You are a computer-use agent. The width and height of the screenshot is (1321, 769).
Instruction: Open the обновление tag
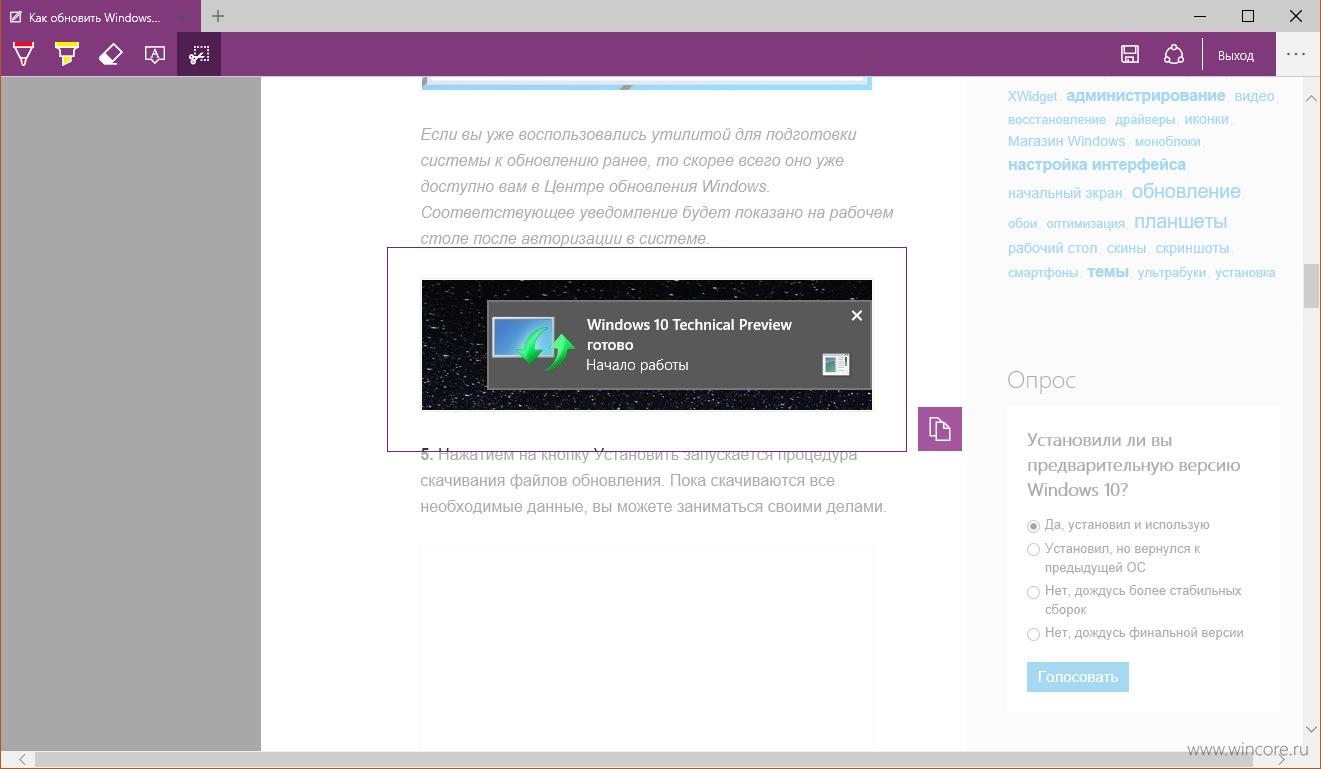coord(1186,191)
